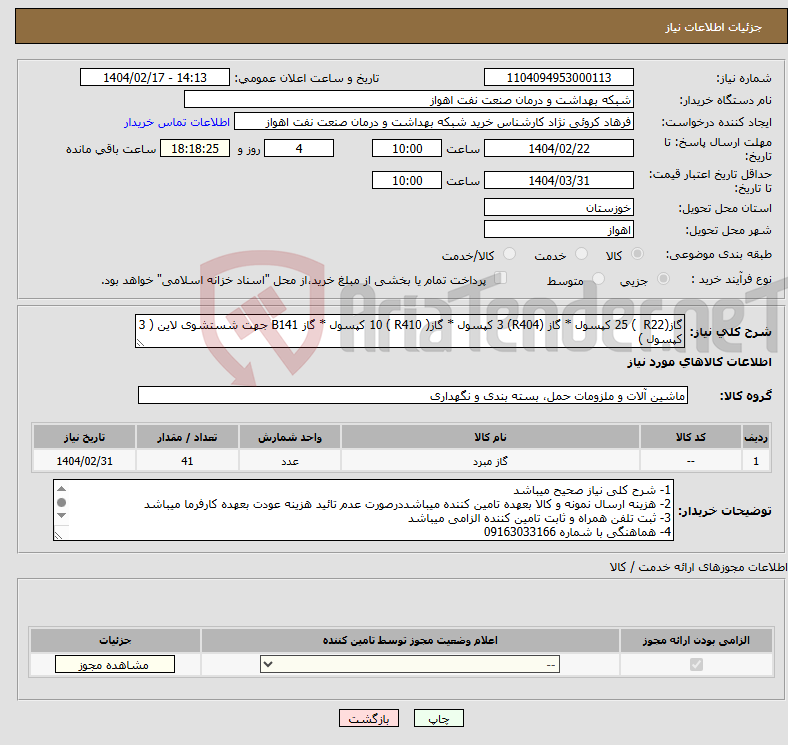Toggle the mandatory license checkbox
Image resolution: width=788 pixels, height=745 pixels.
click(x=696, y=665)
